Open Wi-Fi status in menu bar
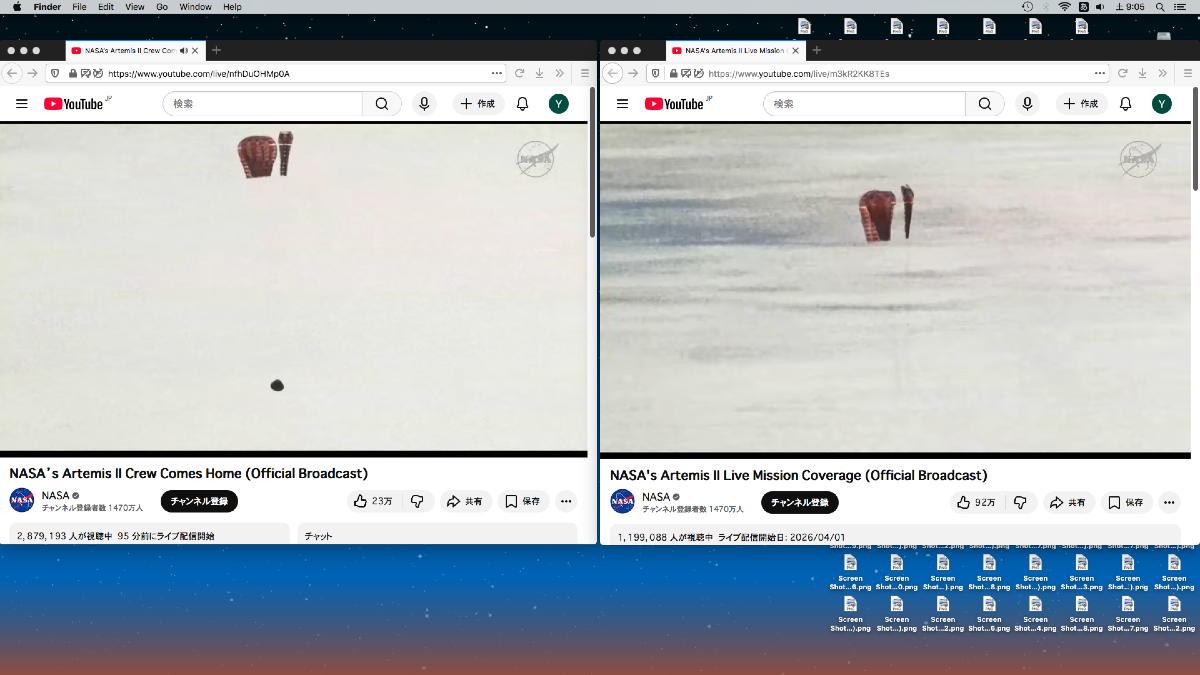 pyautogui.click(x=1065, y=7)
